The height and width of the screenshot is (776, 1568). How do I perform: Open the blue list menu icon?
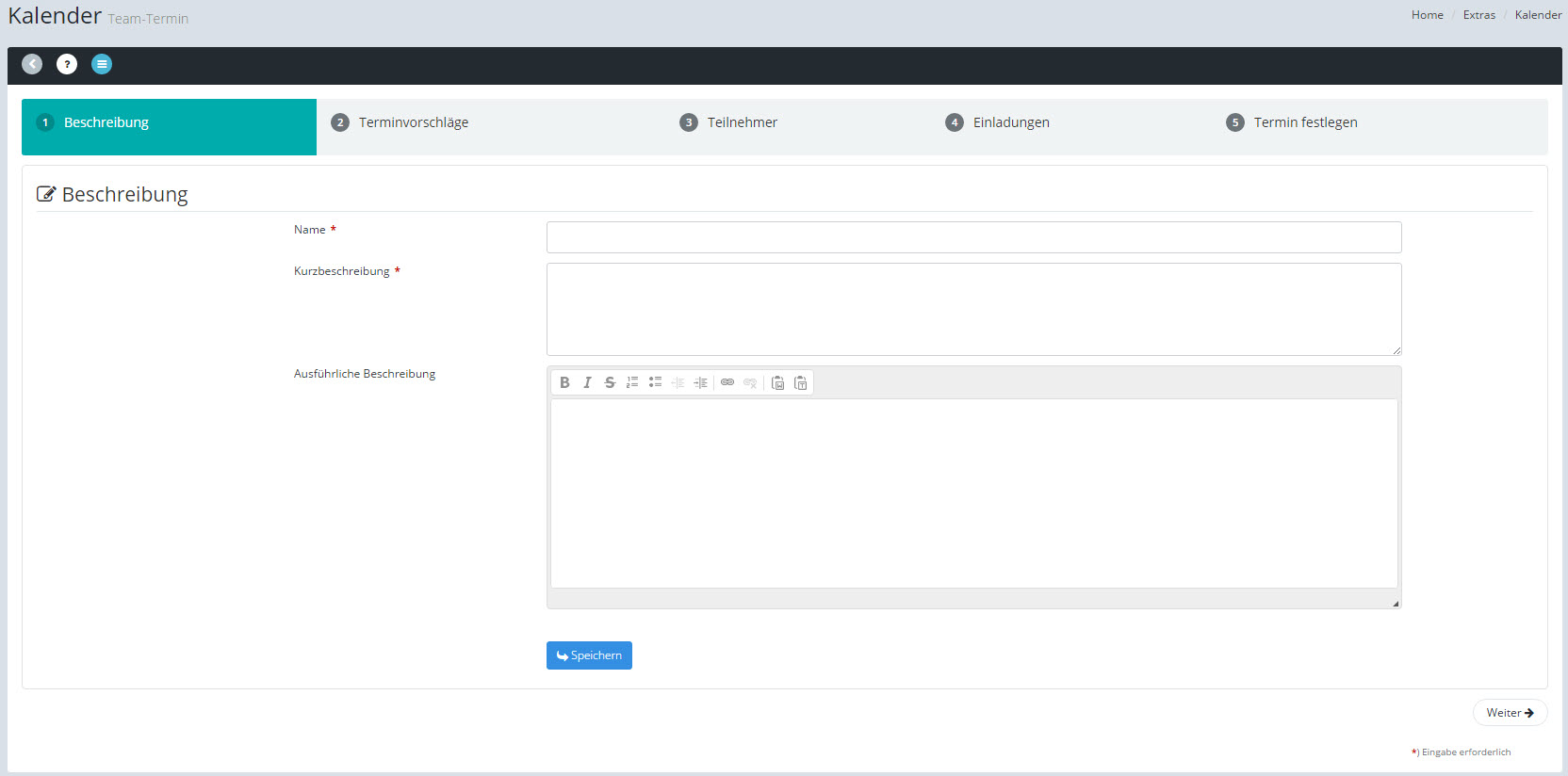[x=102, y=64]
